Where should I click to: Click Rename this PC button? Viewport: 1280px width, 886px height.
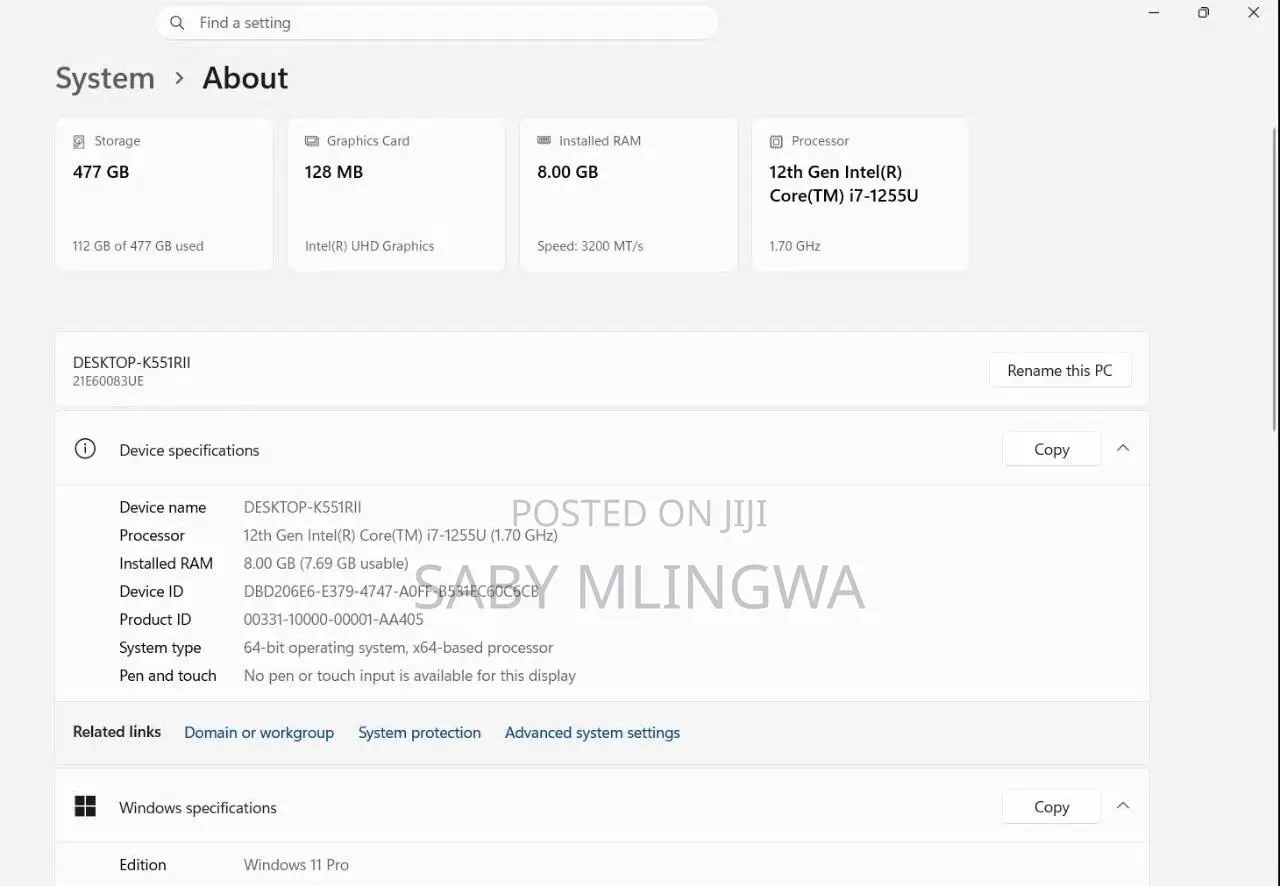pyautogui.click(x=1060, y=370)
